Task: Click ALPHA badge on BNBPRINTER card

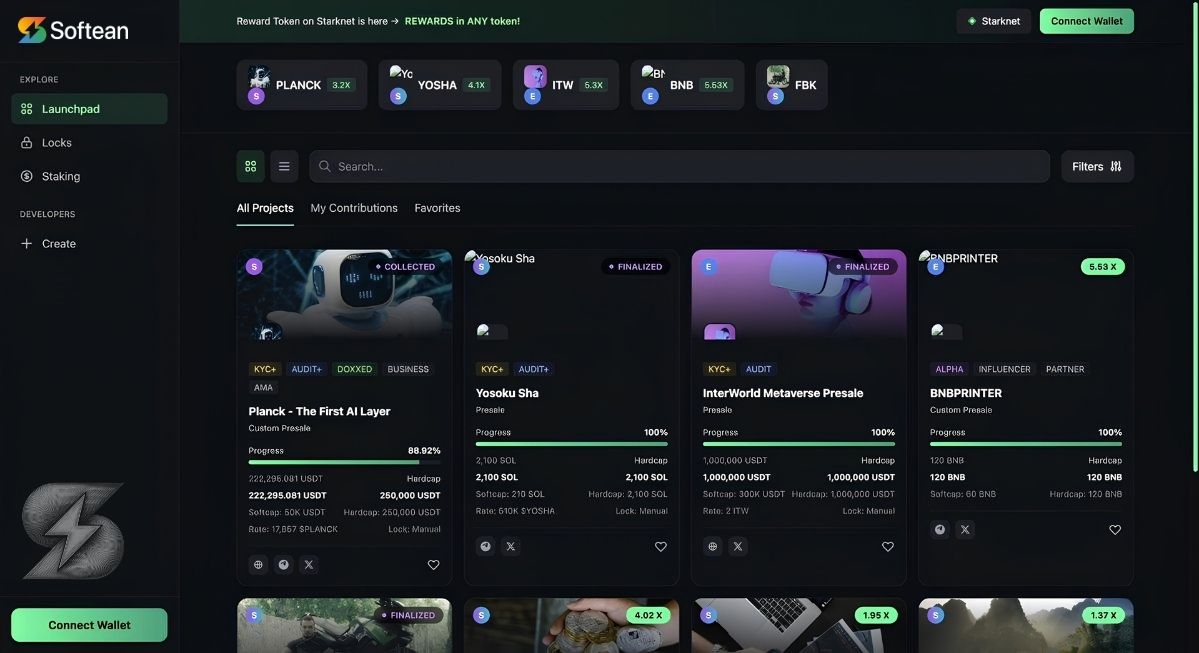Action: click(x=949, y=369)
